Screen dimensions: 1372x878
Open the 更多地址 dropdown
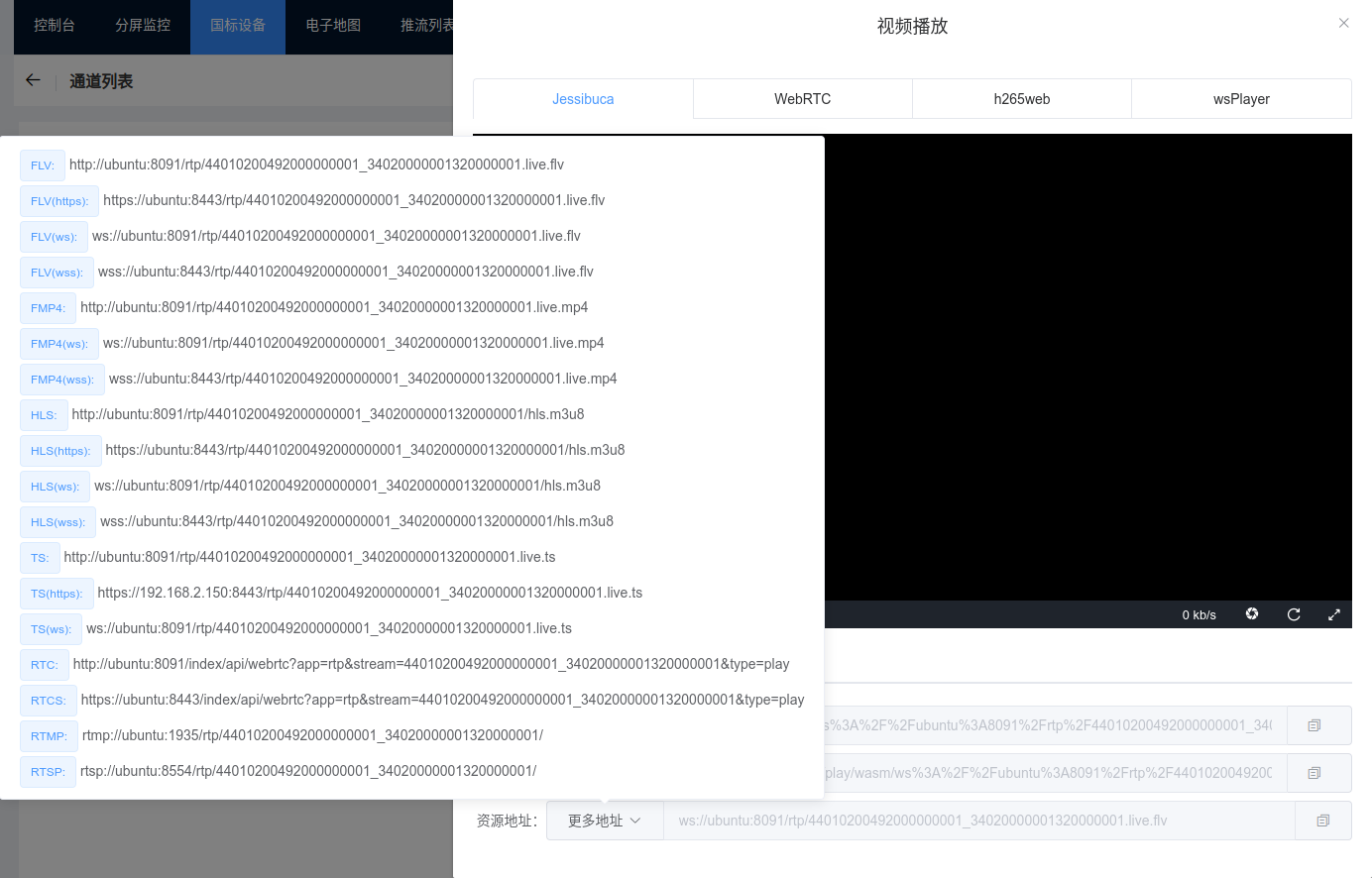pyautogui.click(x=604, y=821)
